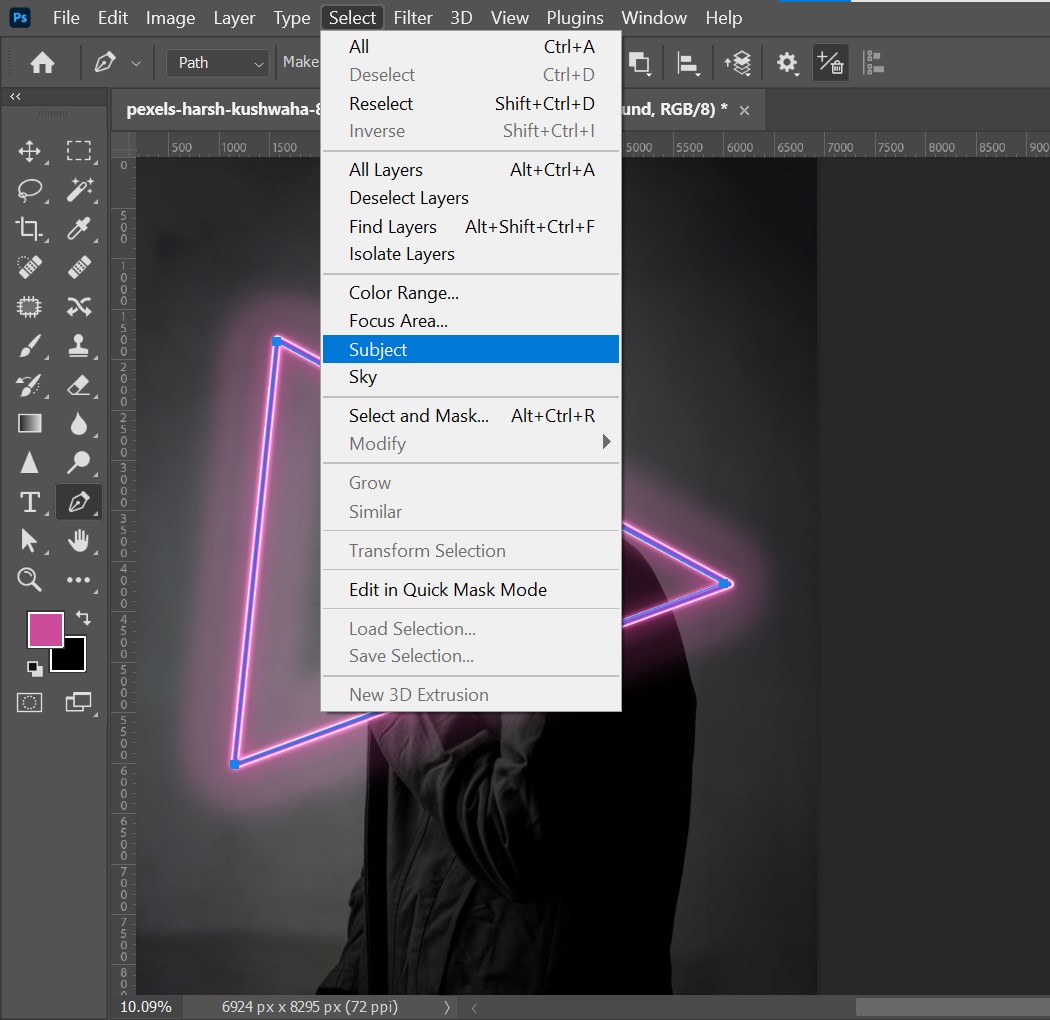
Task: Choose Reselect menu entry
Action: 471,103
